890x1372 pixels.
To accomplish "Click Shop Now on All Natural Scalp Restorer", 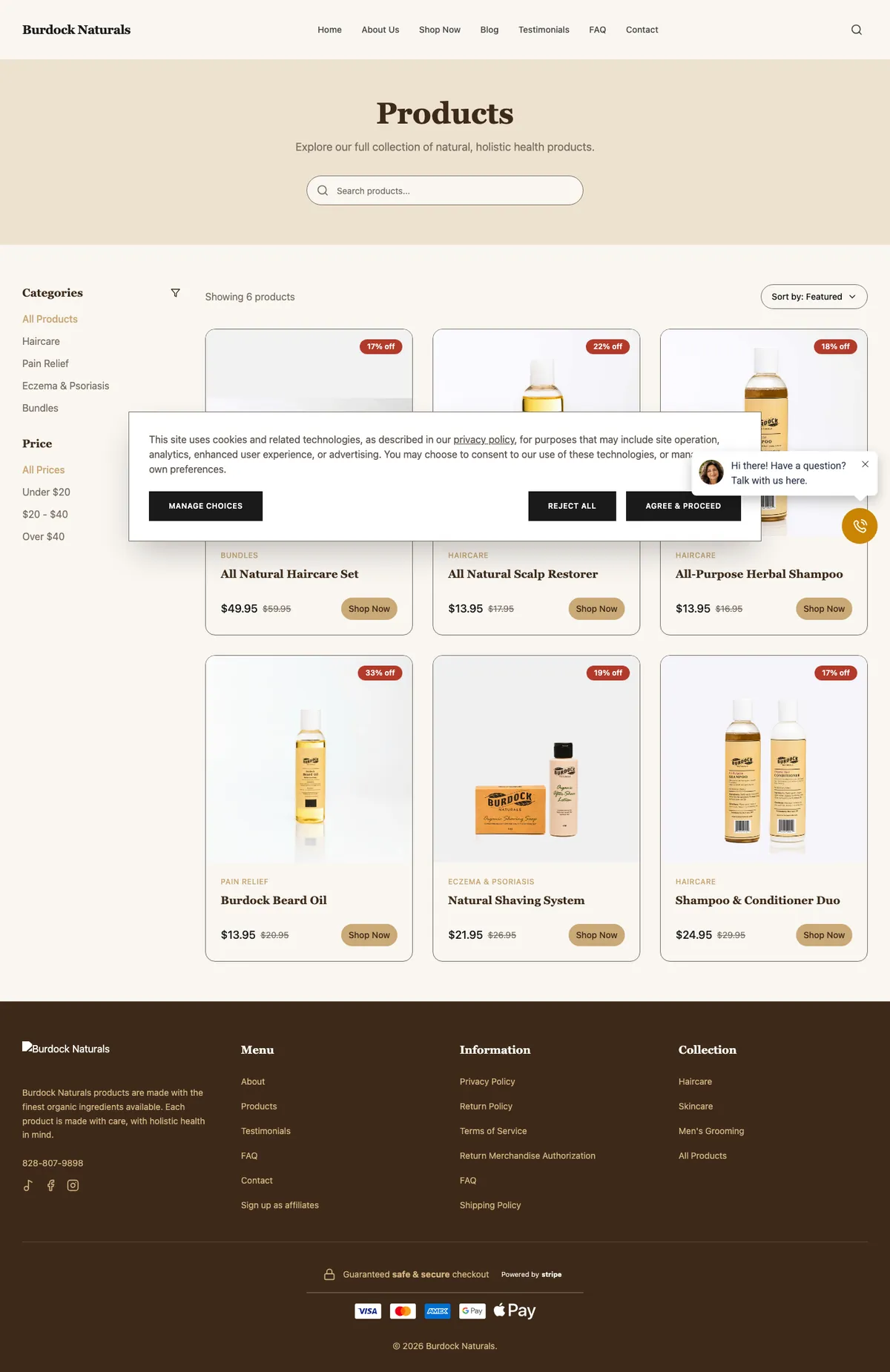I will tap(596, 609).
